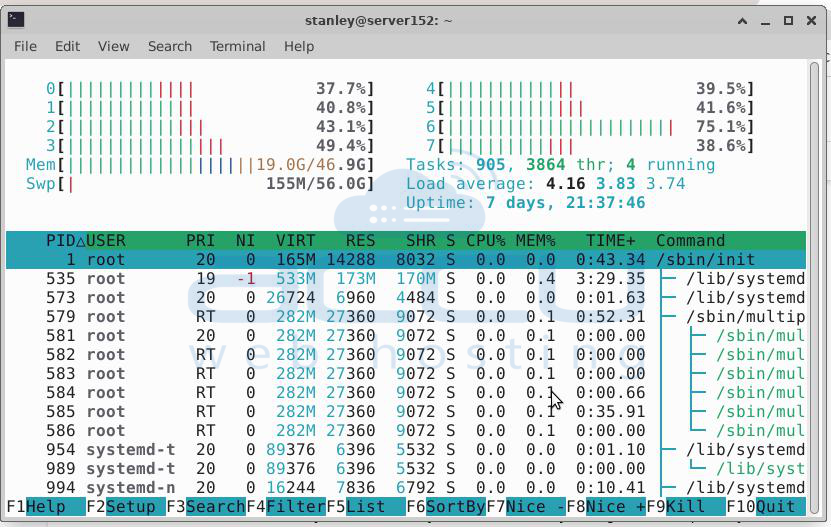Screen dimensions: 831x527
Task: Sort by the RES column header
Action: point(360,241)
